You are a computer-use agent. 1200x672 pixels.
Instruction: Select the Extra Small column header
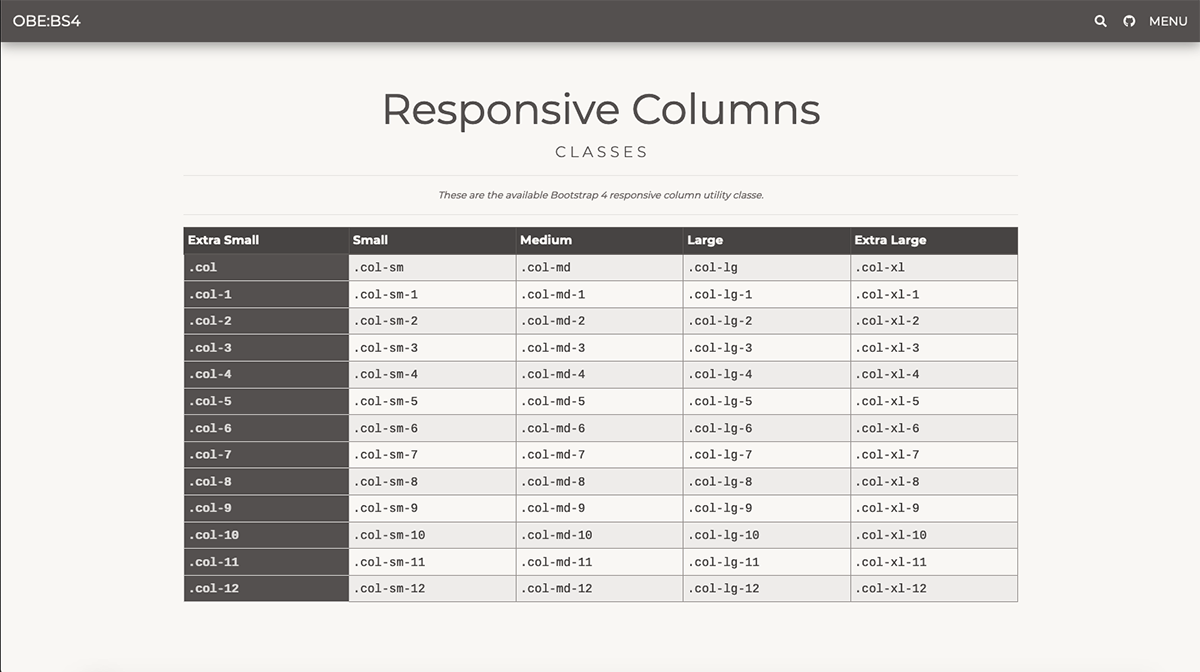coord(266,240)
